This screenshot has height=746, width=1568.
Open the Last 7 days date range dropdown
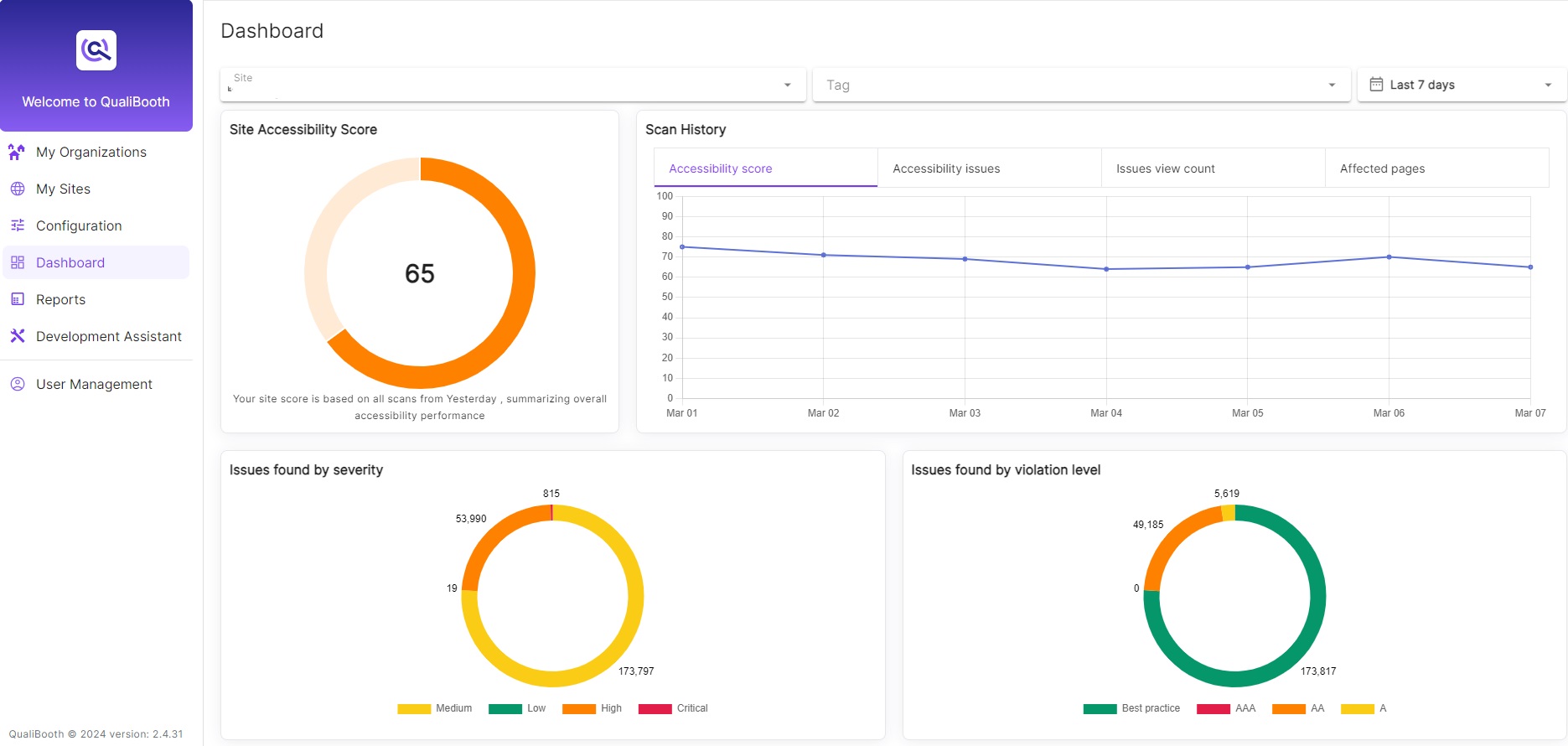tap(1461, 85)
